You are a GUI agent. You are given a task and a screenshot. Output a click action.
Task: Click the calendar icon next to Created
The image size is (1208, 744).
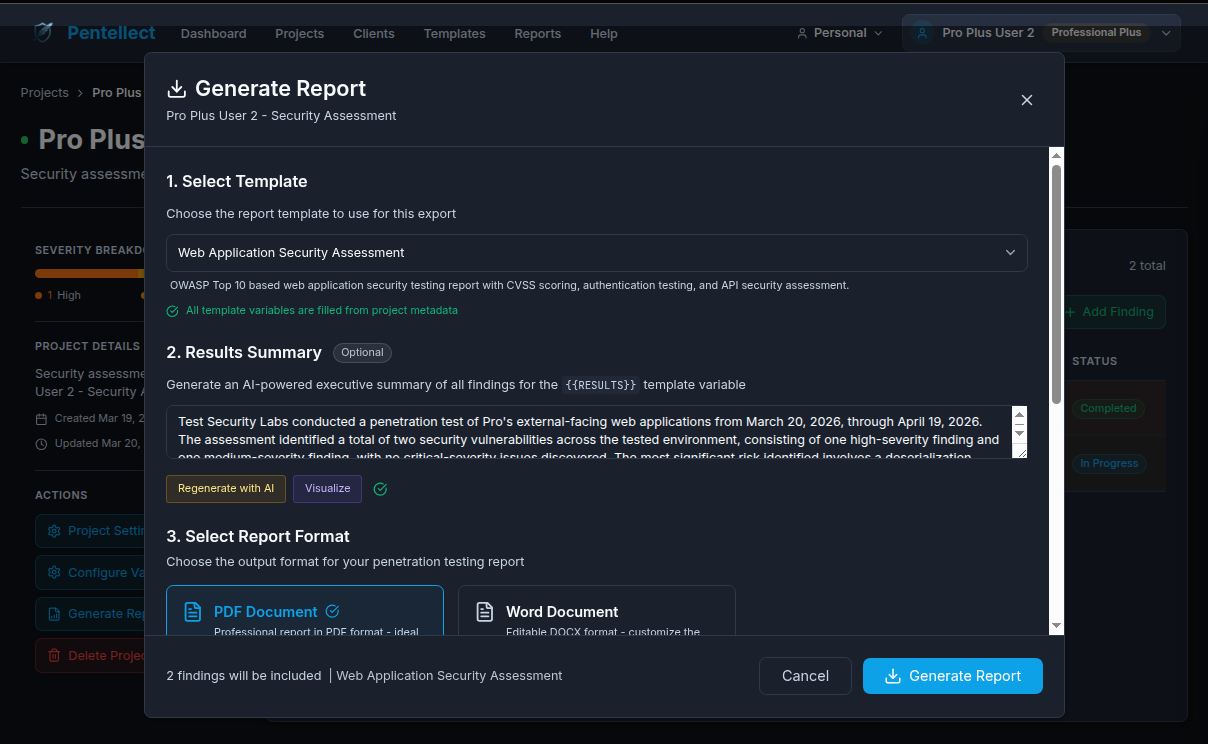click(41, 419)
